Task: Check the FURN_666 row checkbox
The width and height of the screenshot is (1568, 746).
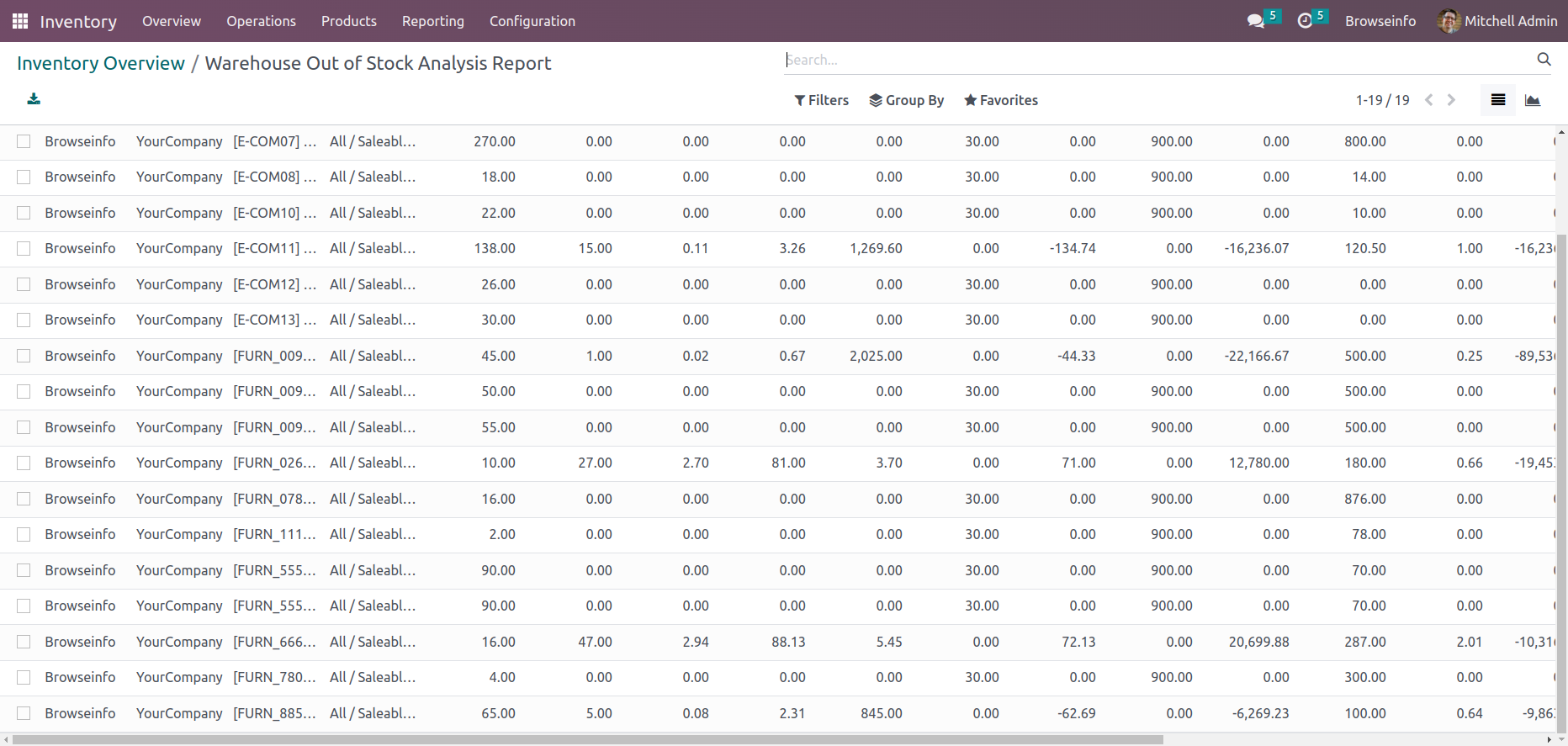Action: [x=24, y=642]
